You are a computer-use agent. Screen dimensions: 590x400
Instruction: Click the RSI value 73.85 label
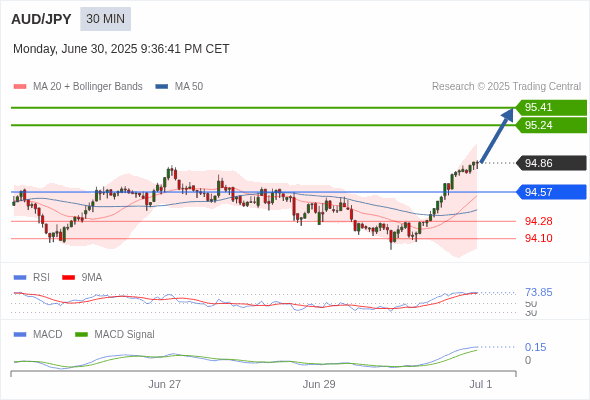click(x=538, y=292)
